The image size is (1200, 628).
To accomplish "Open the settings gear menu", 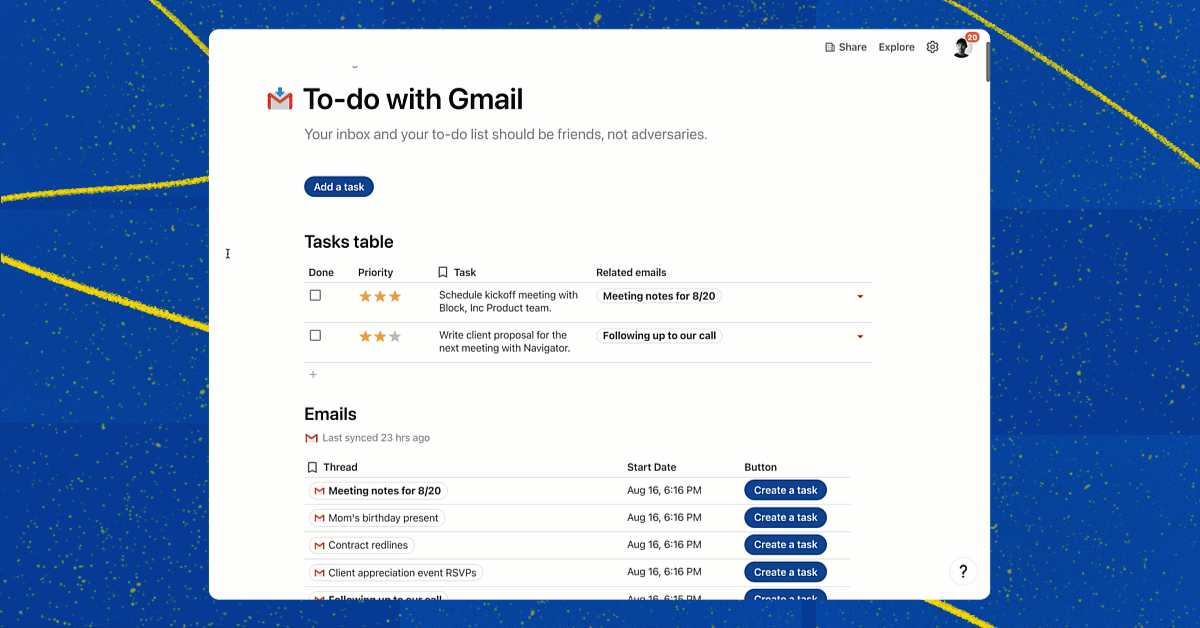I will (x=933, y=47).
